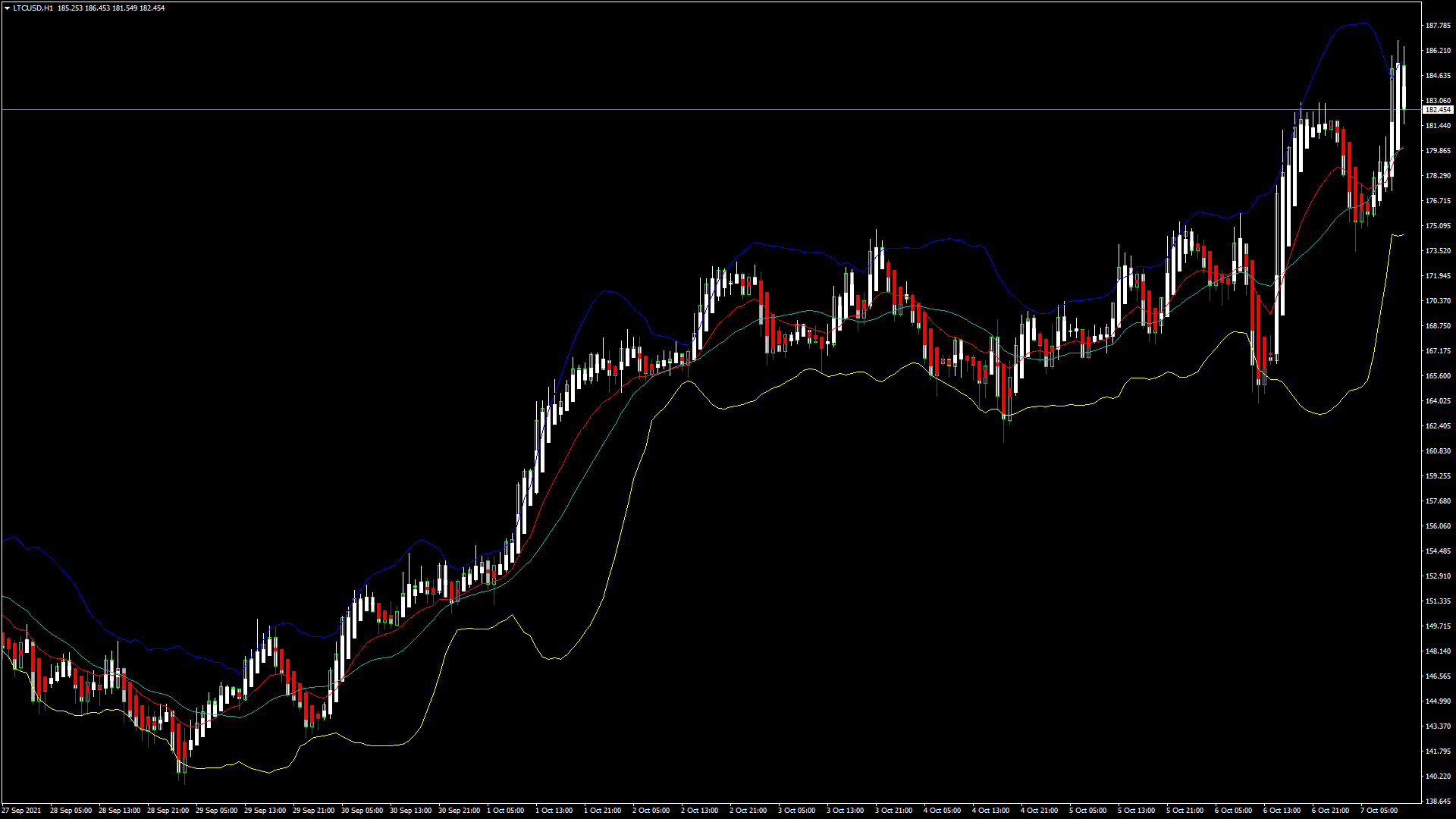Click the 3 Oct 21:00 time label
This screenshot has height=819, width=1456.
pos(893,811)
